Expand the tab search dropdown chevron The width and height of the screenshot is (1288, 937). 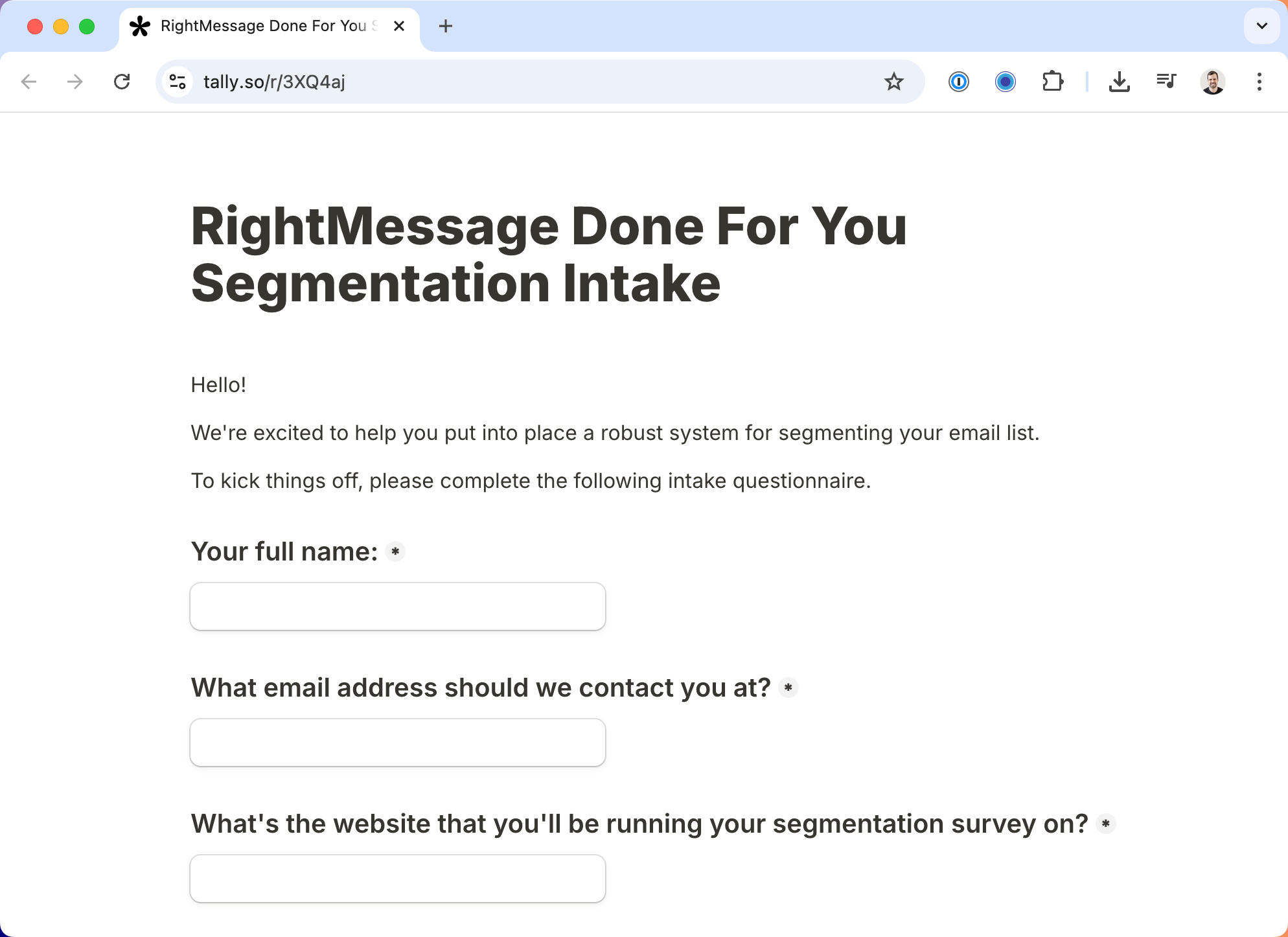[1262, 26]
